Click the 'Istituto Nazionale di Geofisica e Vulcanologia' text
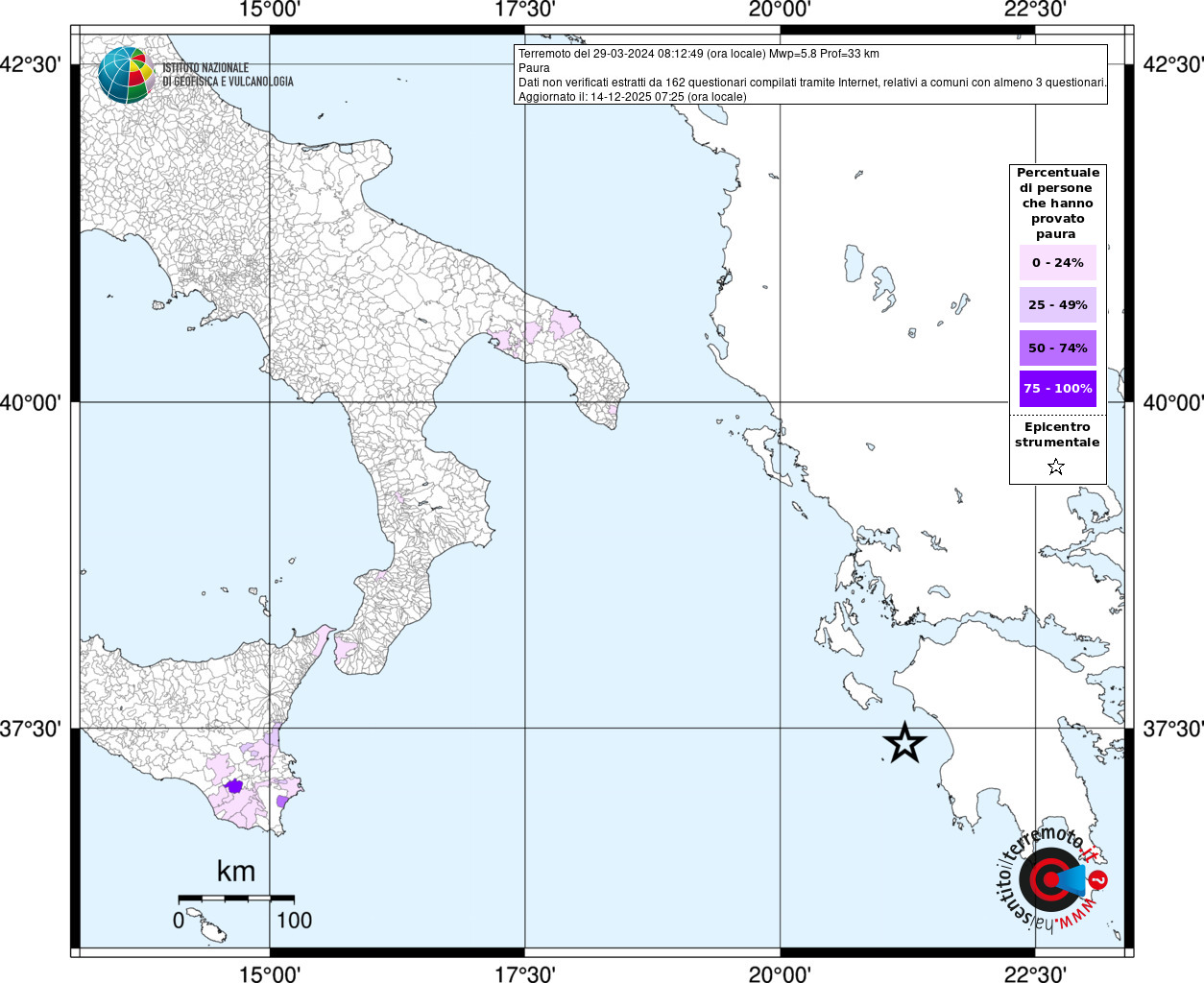 tap(228, 75)
